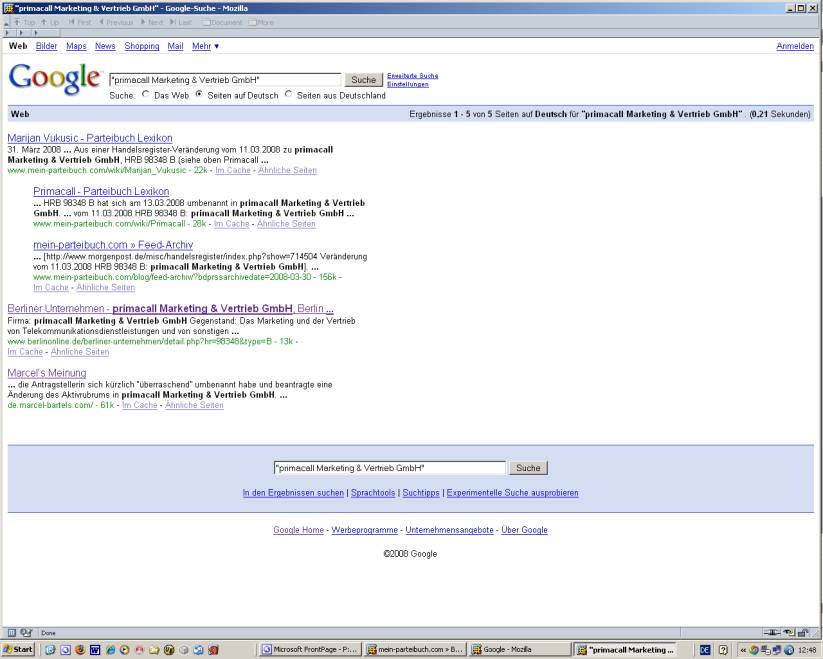Click Last in the site navigation toolbar
The image size is (823, 659).
point(181,23)
